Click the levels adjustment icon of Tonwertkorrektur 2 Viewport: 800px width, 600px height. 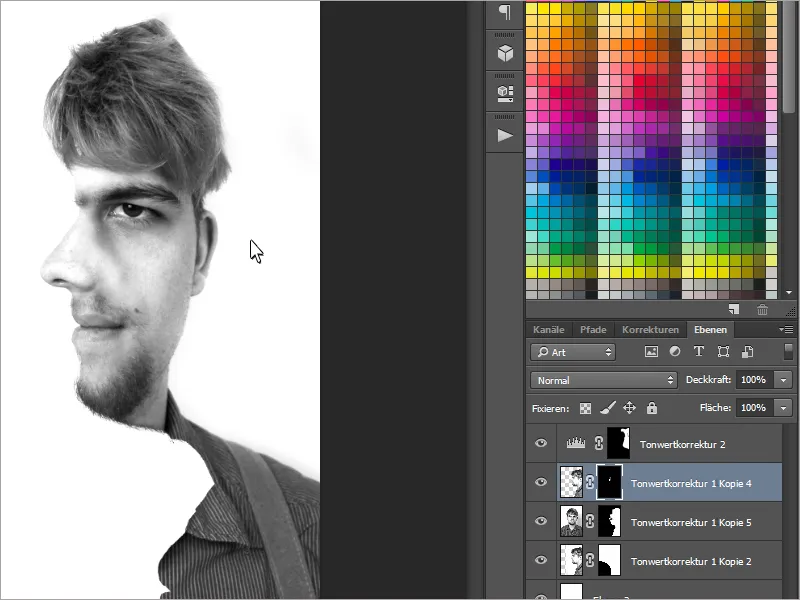tap(576, 443)
